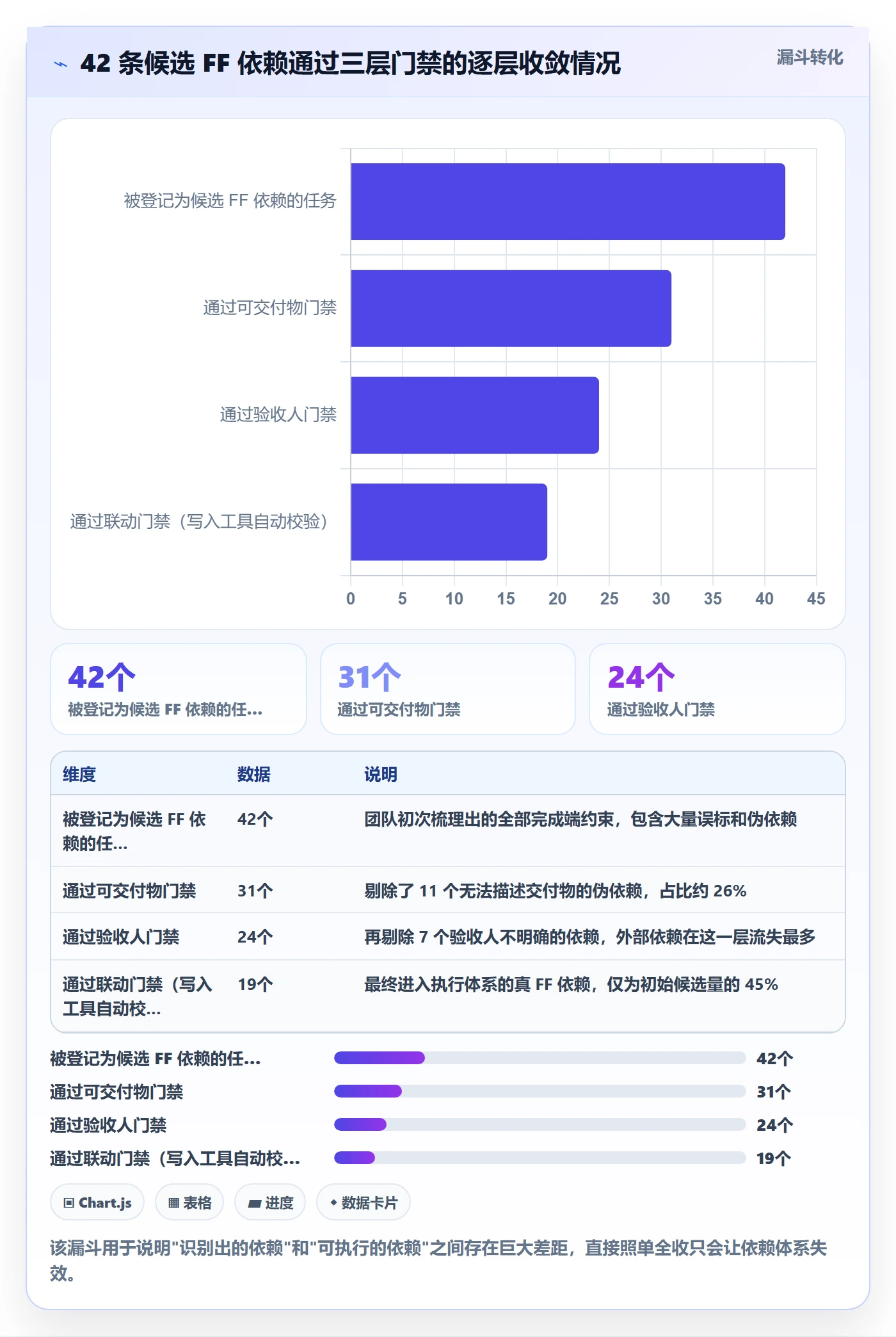Click the chart axis label 被登记为候选 FF 依赖的任务
Image resolution: width=896 pixels, height=1337 pixels.
pos(230,201)
